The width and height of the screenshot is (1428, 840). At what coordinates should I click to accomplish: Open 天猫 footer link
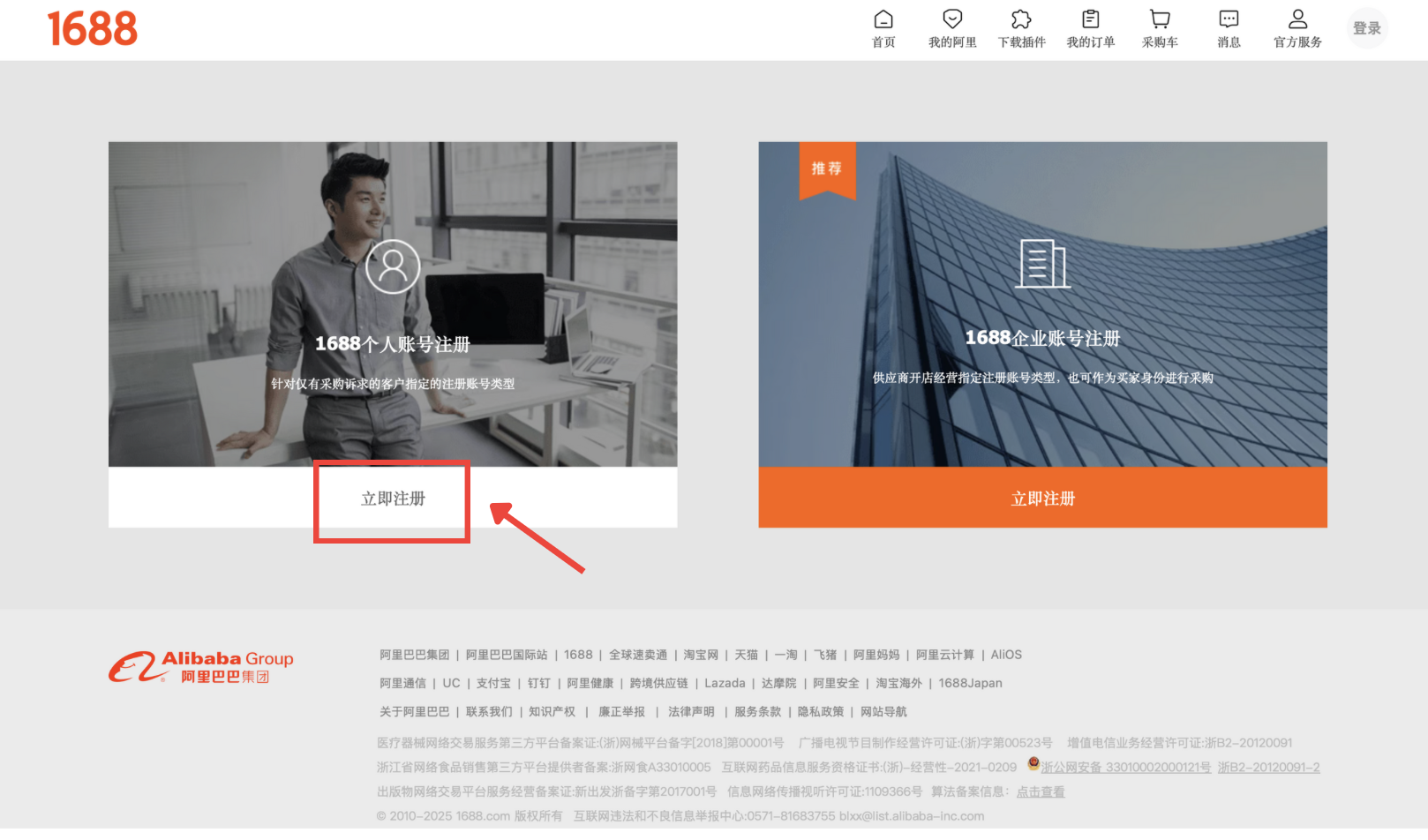coord(747,655)
